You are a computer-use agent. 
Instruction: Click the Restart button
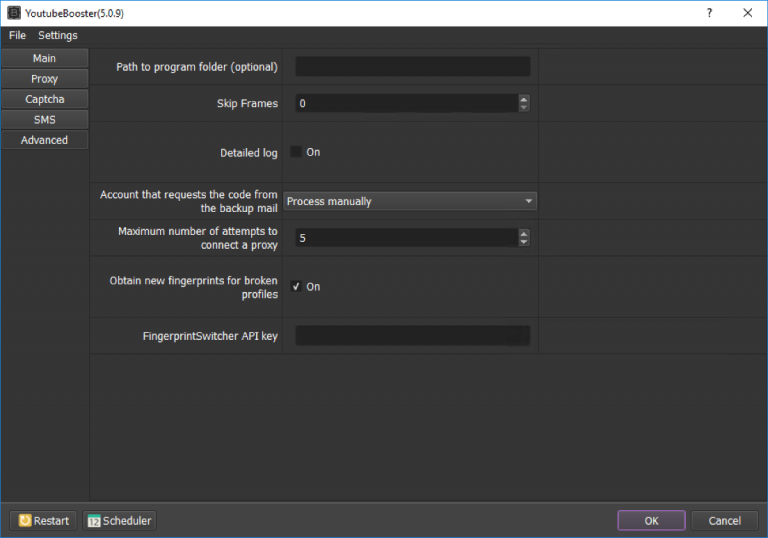pos(44,520)
